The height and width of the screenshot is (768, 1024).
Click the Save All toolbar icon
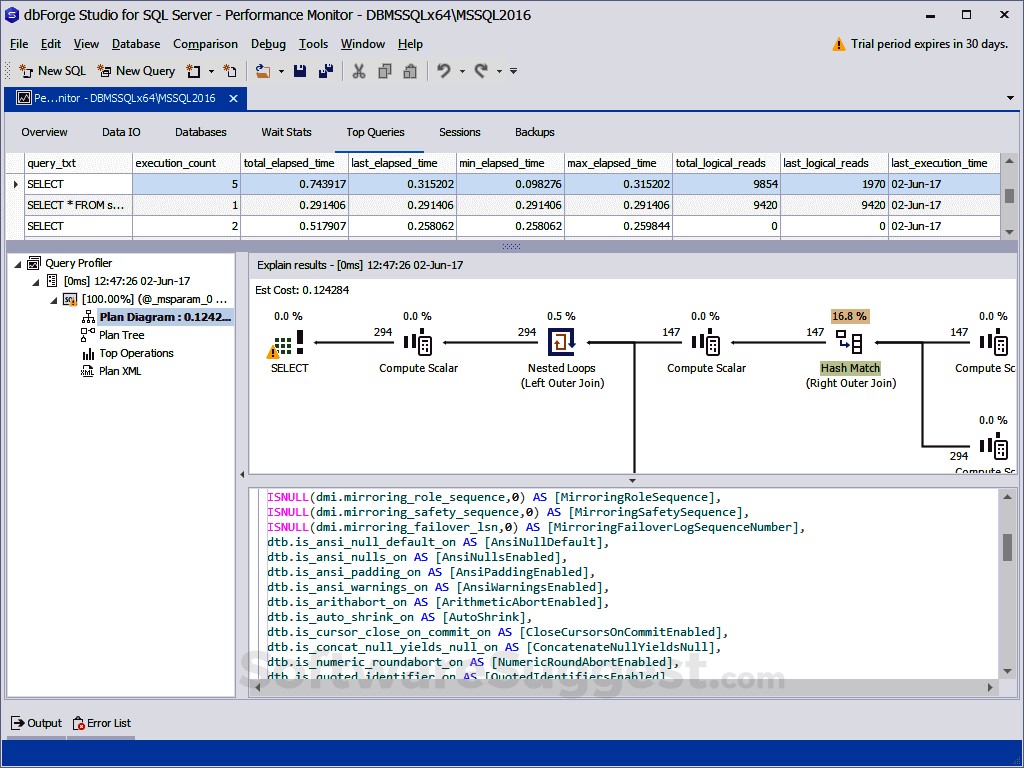point(327,71)
